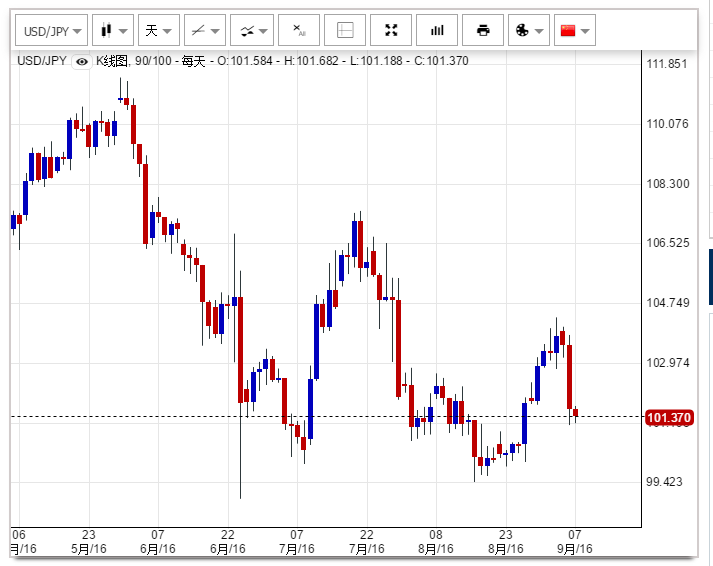Open the Chinese flag language dropdown

575,30
